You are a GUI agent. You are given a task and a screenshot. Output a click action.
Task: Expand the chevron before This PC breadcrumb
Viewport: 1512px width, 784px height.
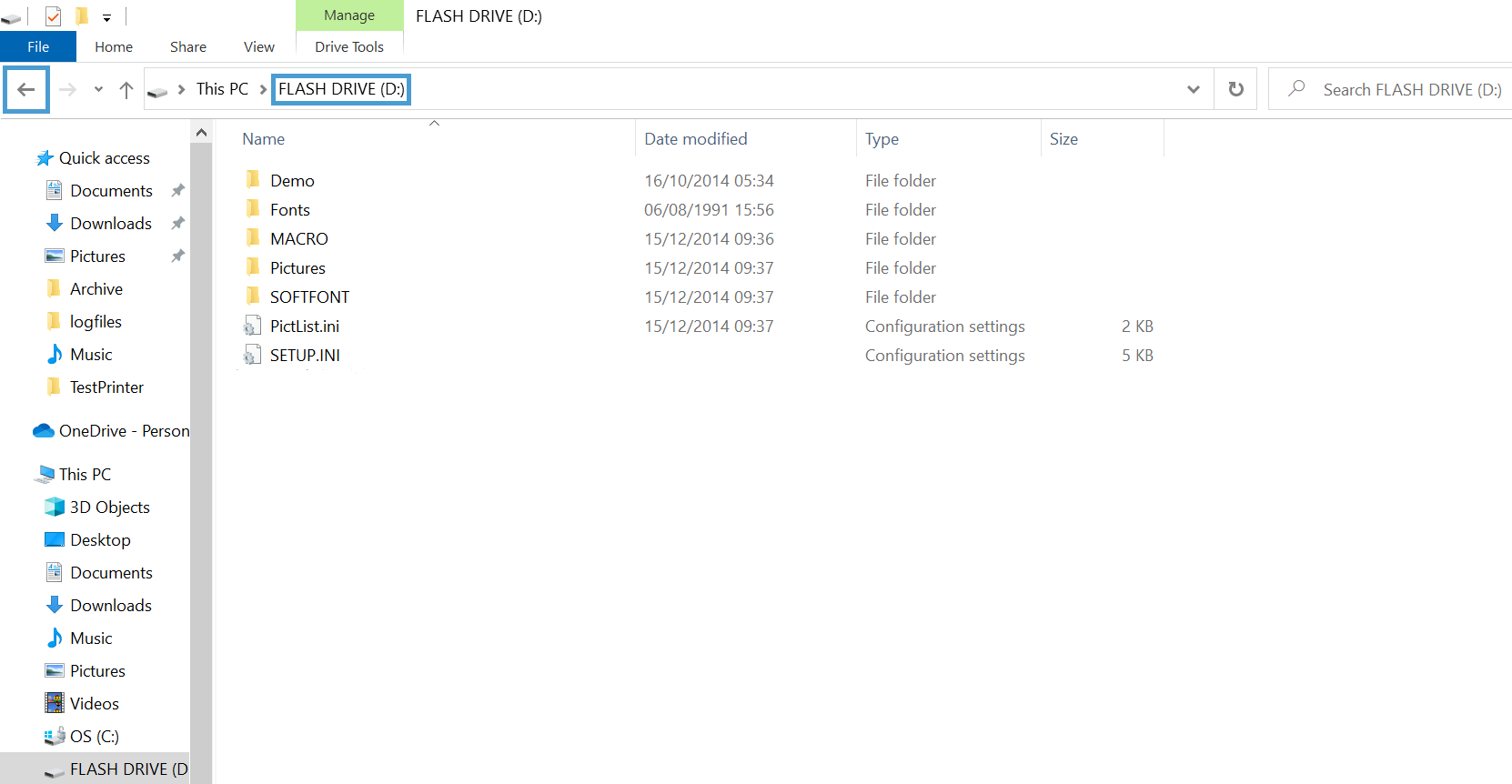coord(181,89)
